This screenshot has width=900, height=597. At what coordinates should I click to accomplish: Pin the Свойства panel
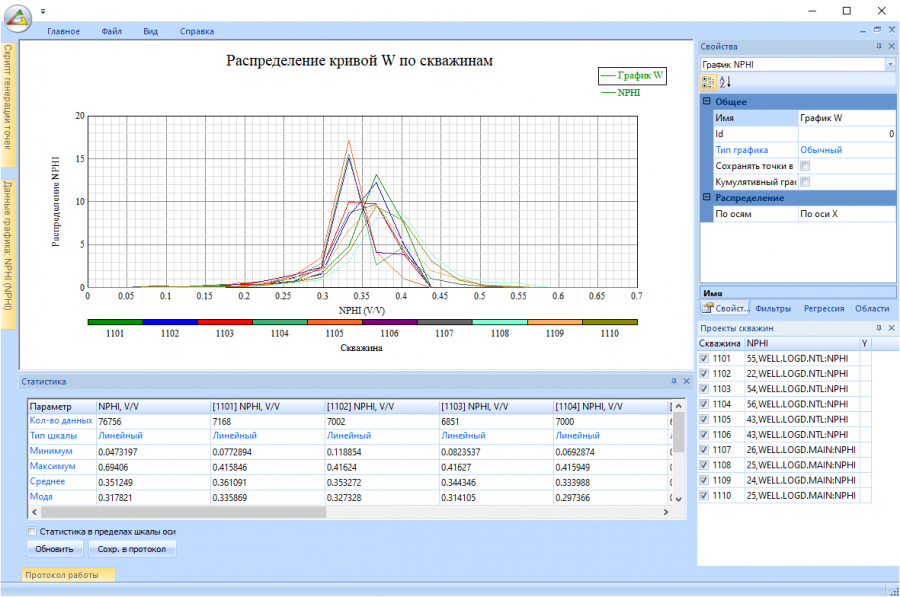(878, 46)
